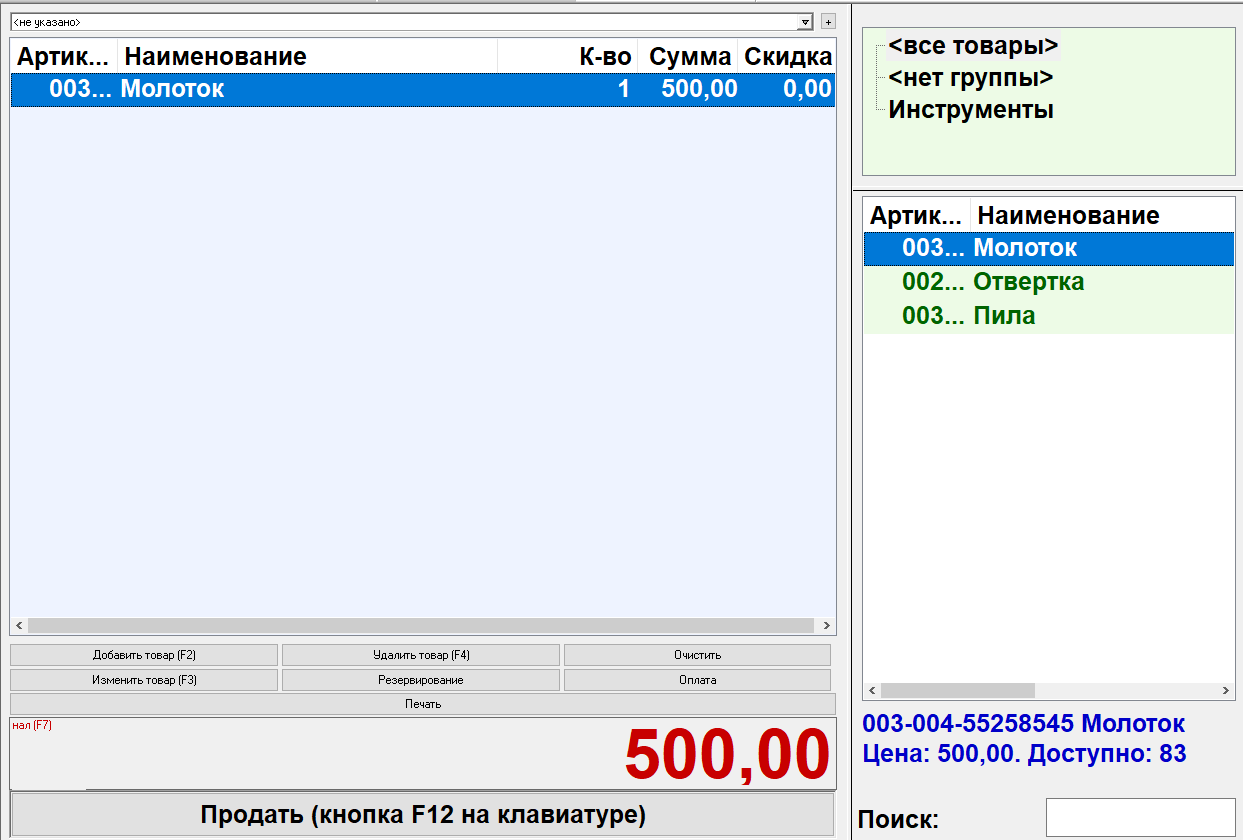Click the receipt scrollbar left arrow
This screenshot has width=1243, height=840.
[x=18, y=625]
